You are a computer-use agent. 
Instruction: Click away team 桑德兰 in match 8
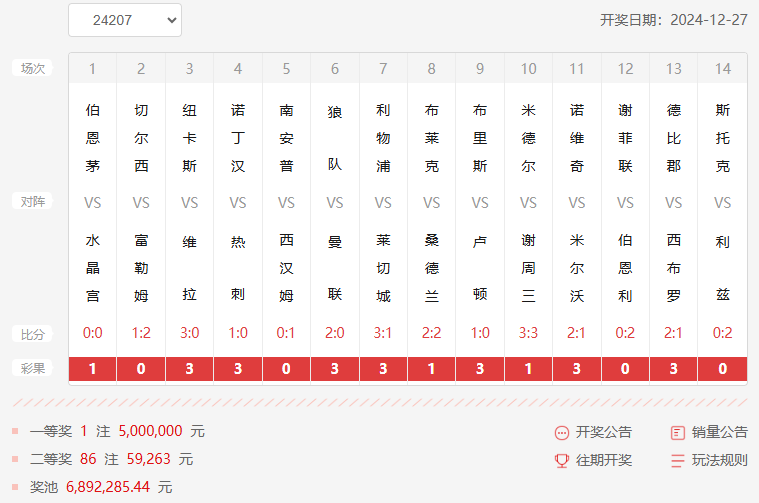pos(431,268)
